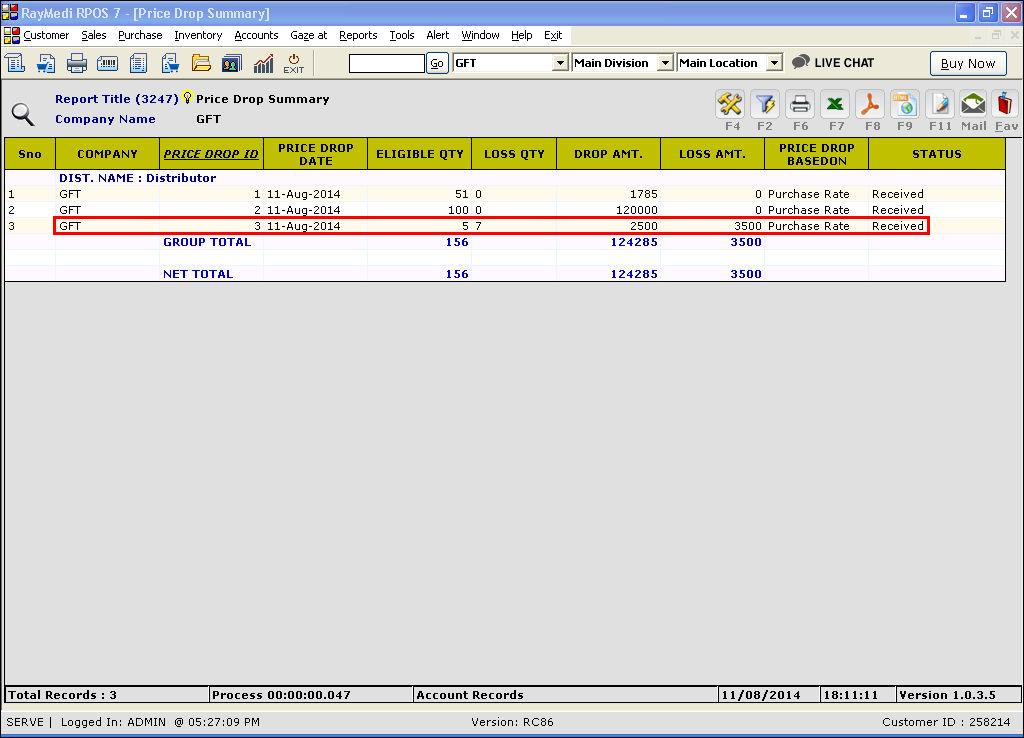This screenshot has height=738, width=1024.
Task: Export report to Excel (F7)
Action: coord(835,104)
